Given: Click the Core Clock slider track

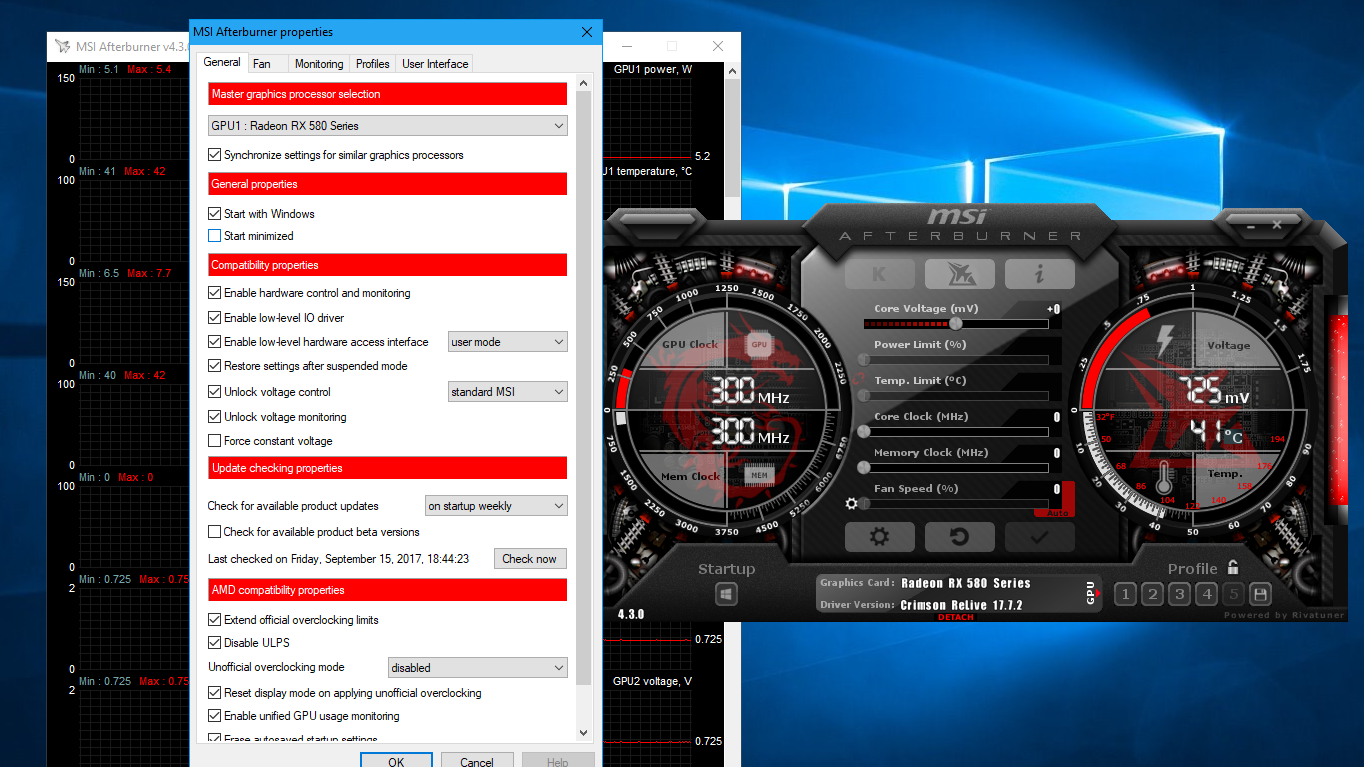Looking at the screenshot, I should click(x=955, y=432).
